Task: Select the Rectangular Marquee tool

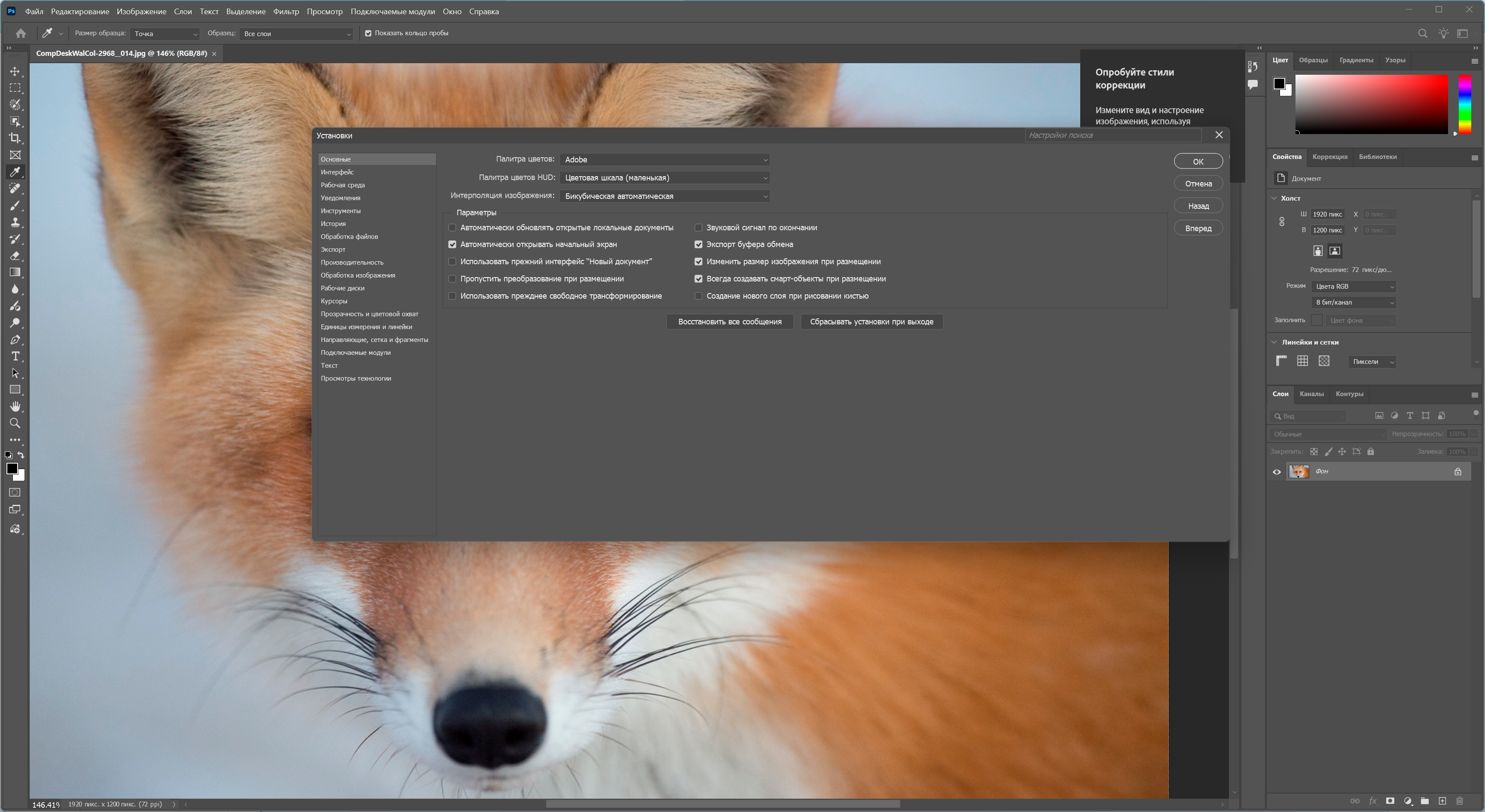Action: (x=15, y=88)
